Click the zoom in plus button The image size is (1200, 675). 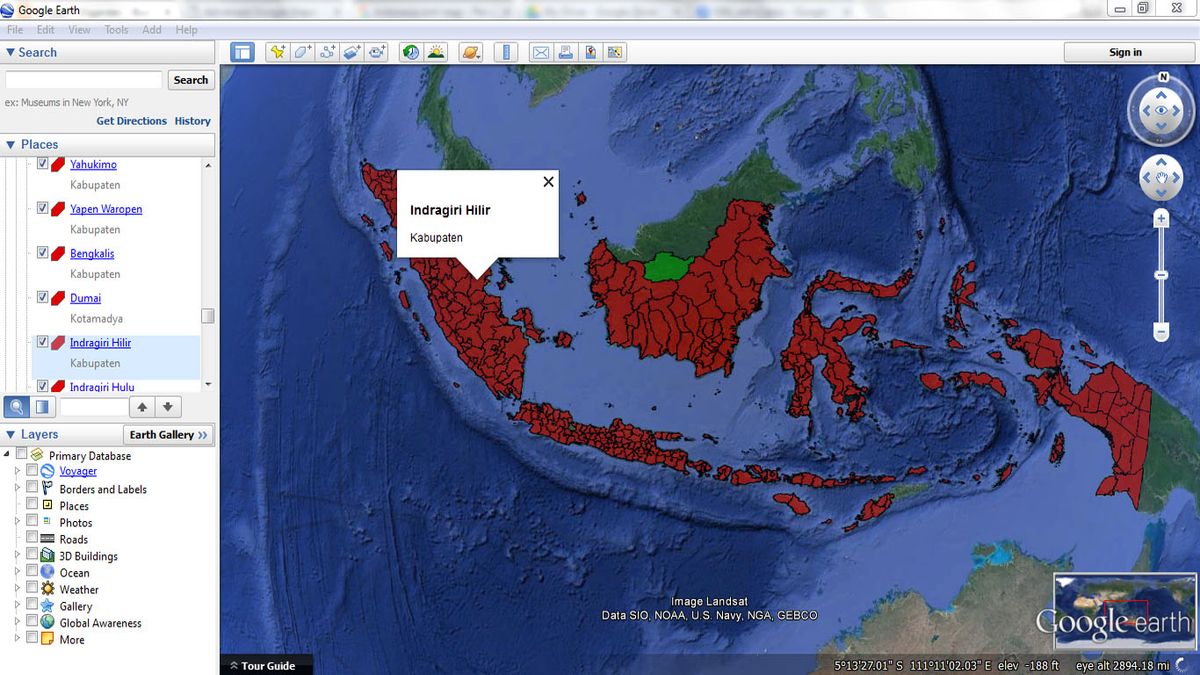point(1161,217)
